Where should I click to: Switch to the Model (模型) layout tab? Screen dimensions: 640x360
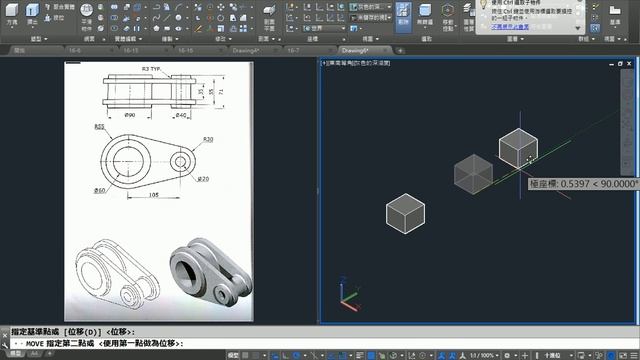pyautogui.click(x=16, y=353)
